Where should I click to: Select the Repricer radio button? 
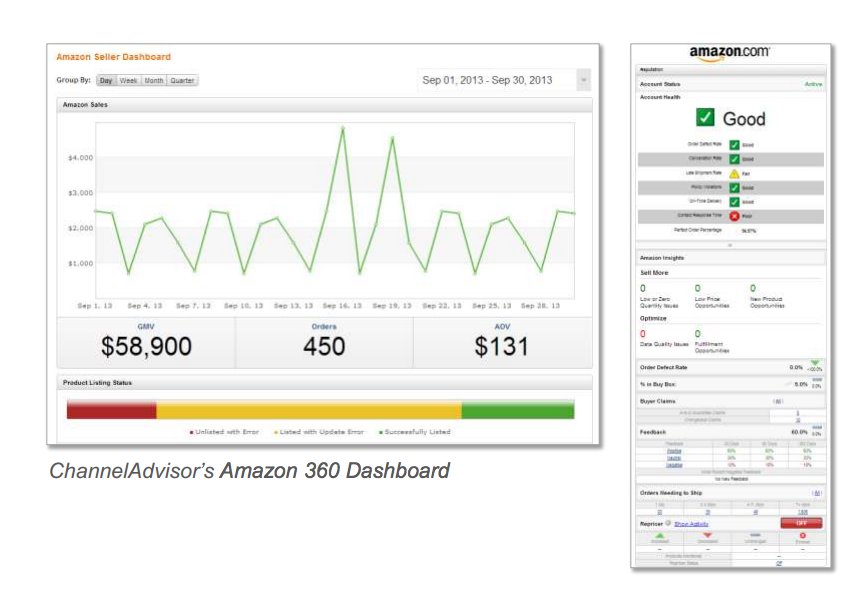point(667,523)
